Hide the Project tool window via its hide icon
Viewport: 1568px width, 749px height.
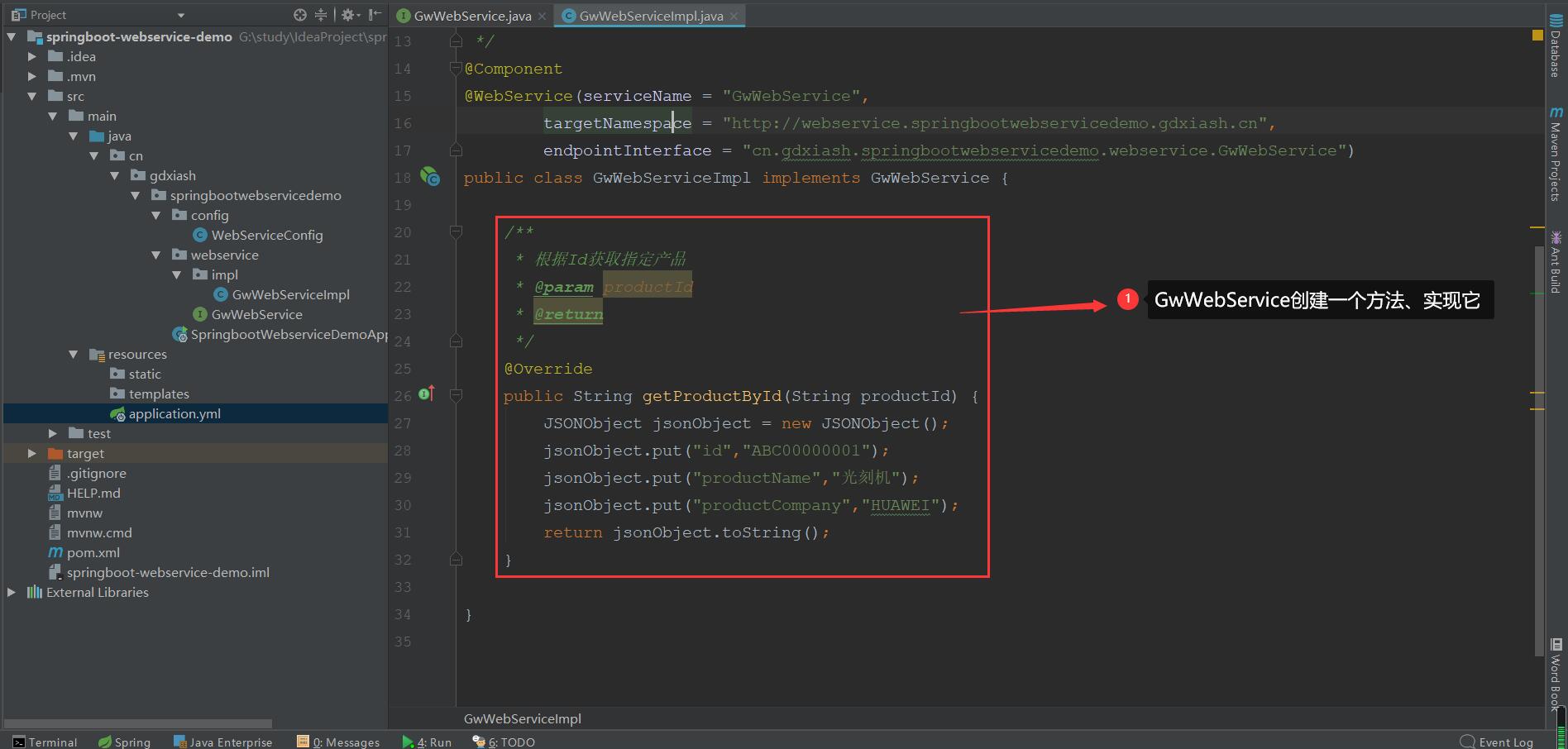374,14
